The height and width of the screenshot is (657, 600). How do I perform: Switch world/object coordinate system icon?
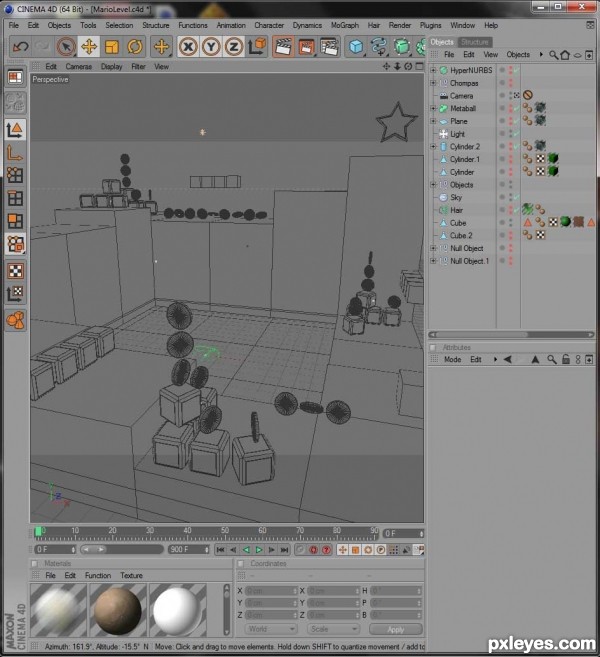coord(257,46)
